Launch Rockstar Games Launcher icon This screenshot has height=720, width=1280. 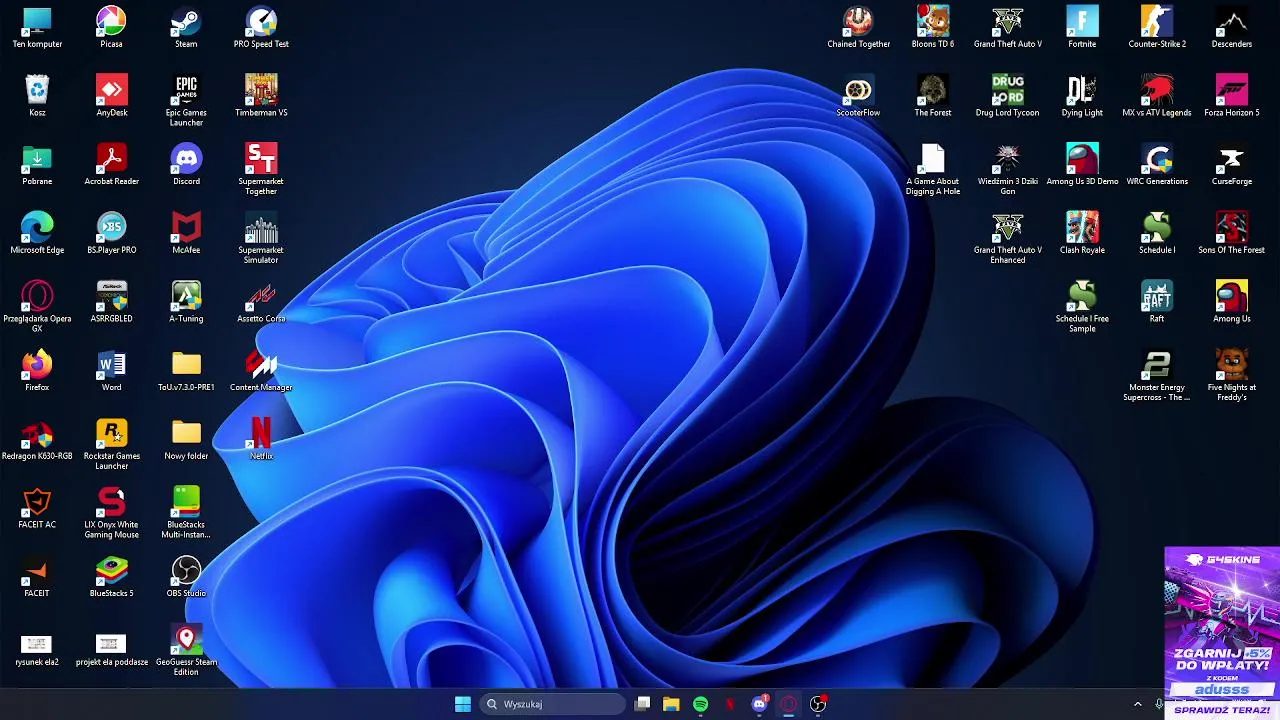tap(111, 445)
